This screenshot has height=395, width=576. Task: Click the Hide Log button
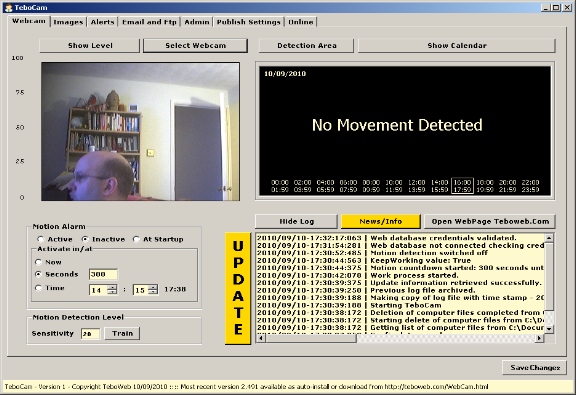[296, 221]
